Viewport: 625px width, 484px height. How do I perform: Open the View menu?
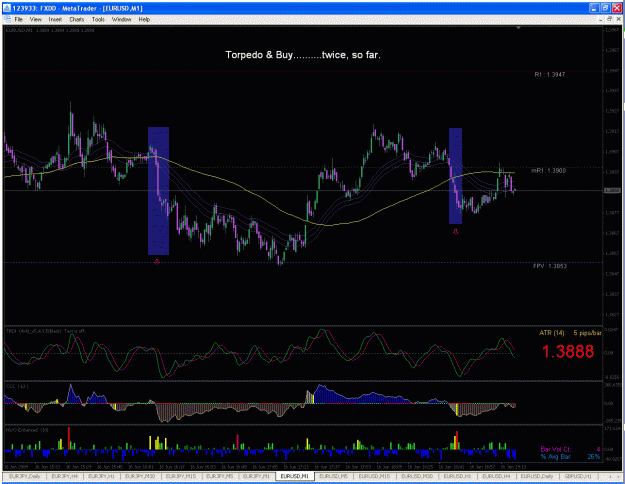(x=35, y=19)
